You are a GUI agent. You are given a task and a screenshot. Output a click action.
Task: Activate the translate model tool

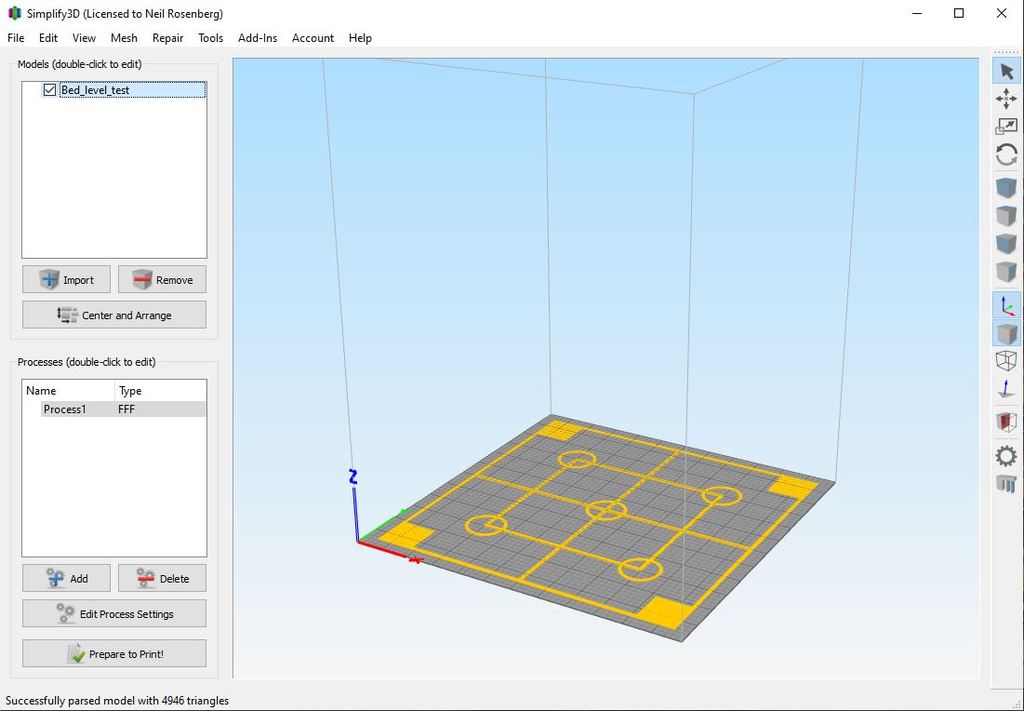pos(1006,98)
